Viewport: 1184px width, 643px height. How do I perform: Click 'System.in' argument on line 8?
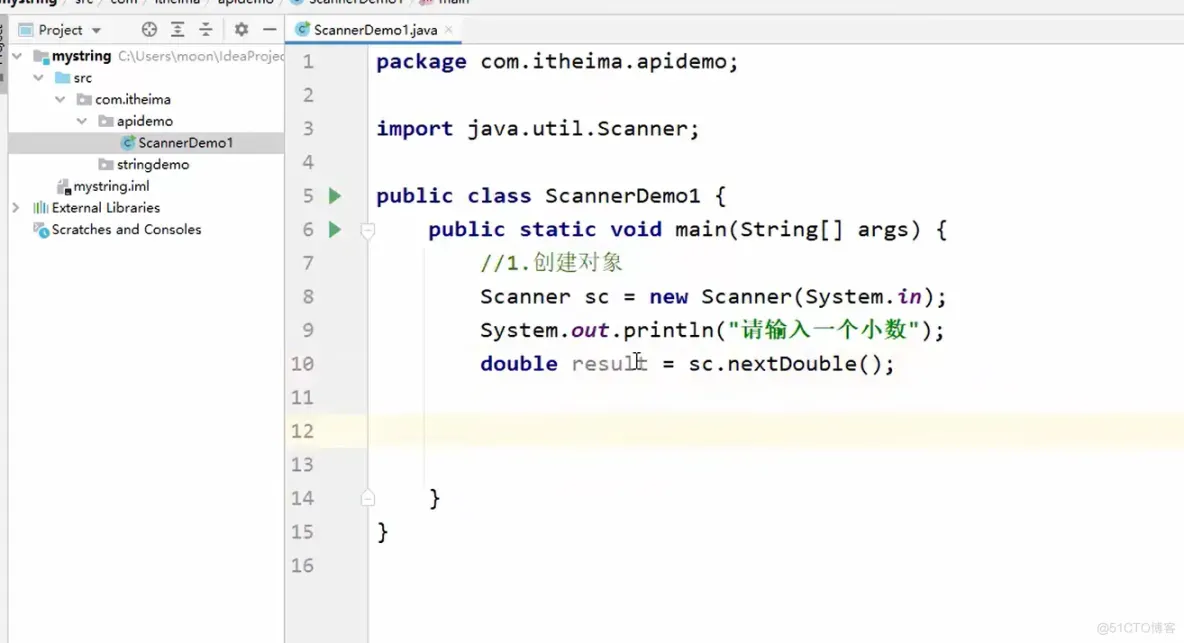pyautogui.click(x=862, y=297)
